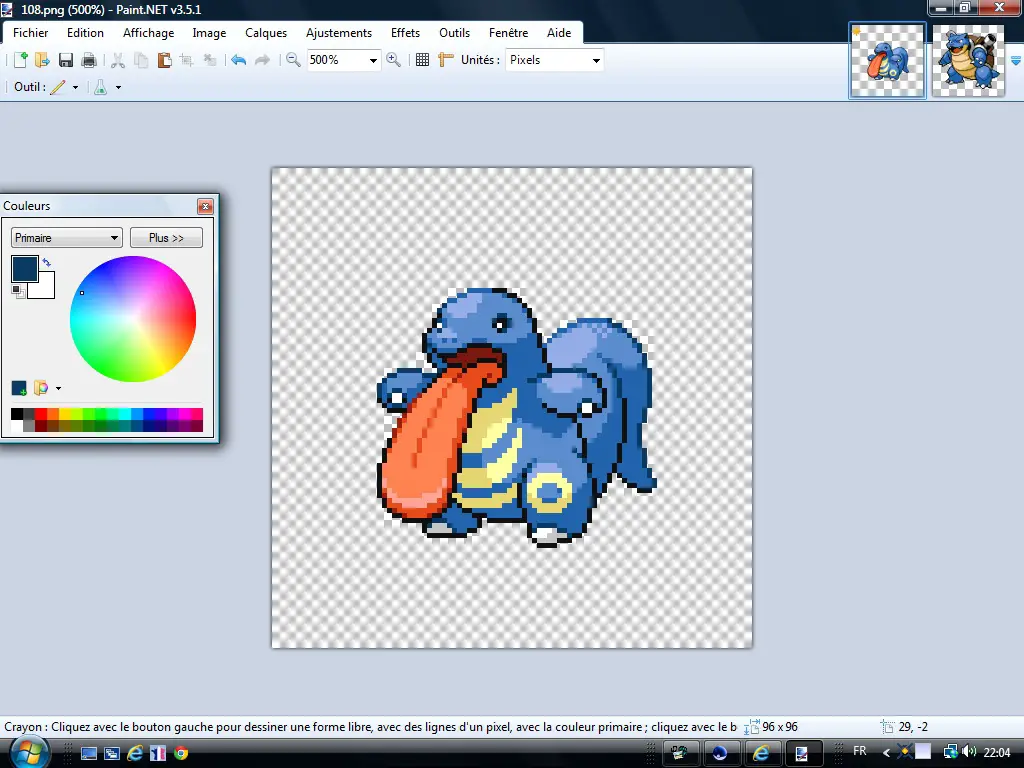Expand the palette management dropdown arrow

point(58,389)
